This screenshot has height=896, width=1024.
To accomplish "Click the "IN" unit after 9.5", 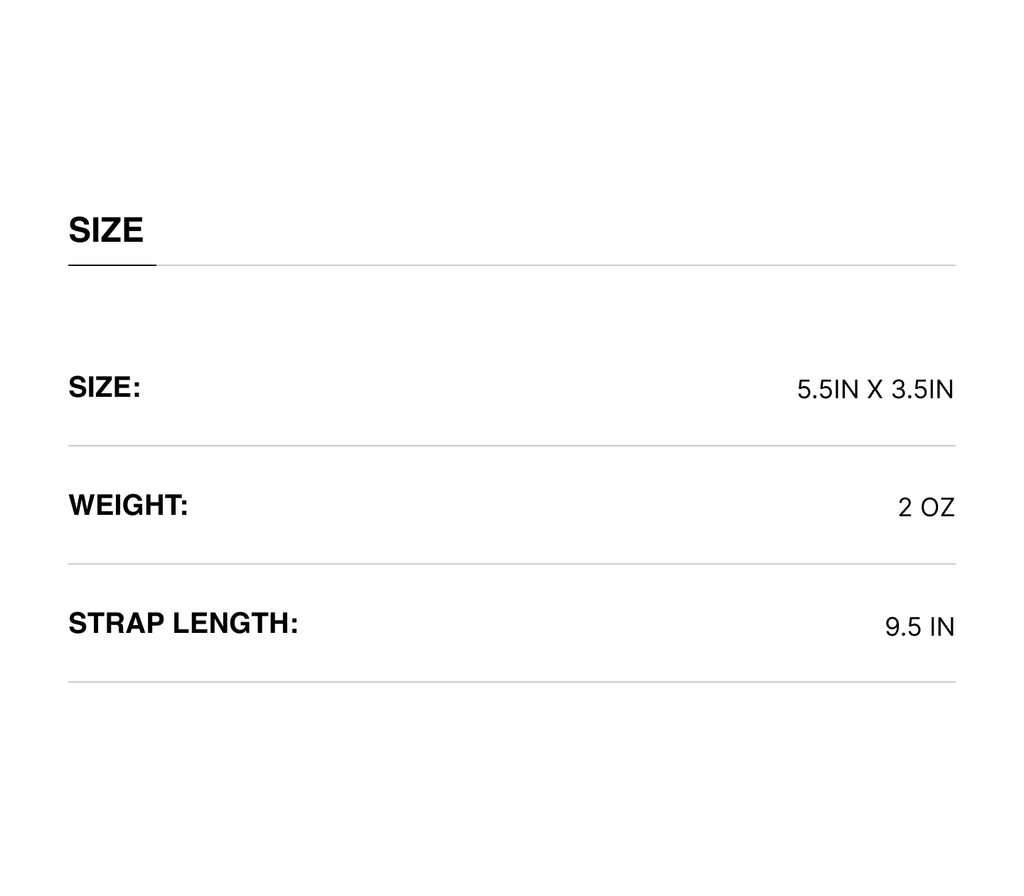I will (x=942, y=628).
